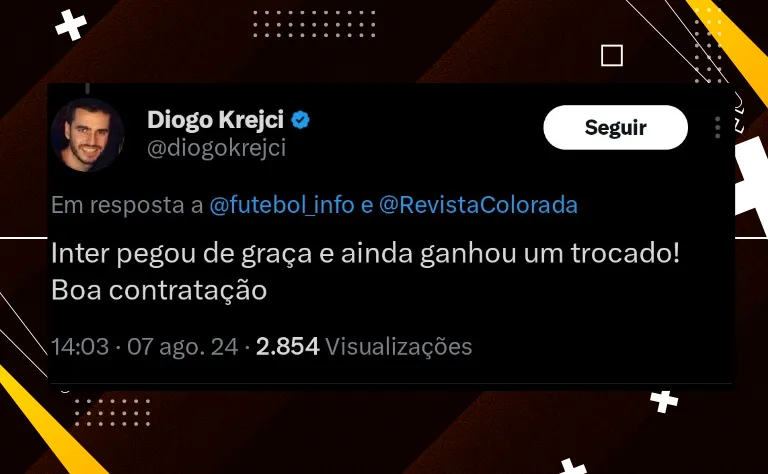
Task: Click the 2.854 Visualizações view count
Action: (364, 347)
